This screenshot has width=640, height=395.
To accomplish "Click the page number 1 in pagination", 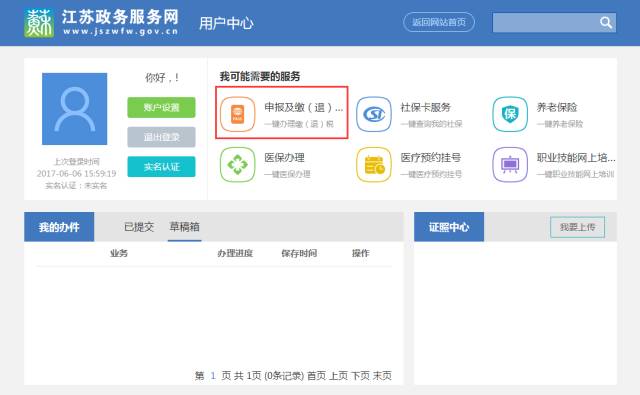I will pos(213,375).
